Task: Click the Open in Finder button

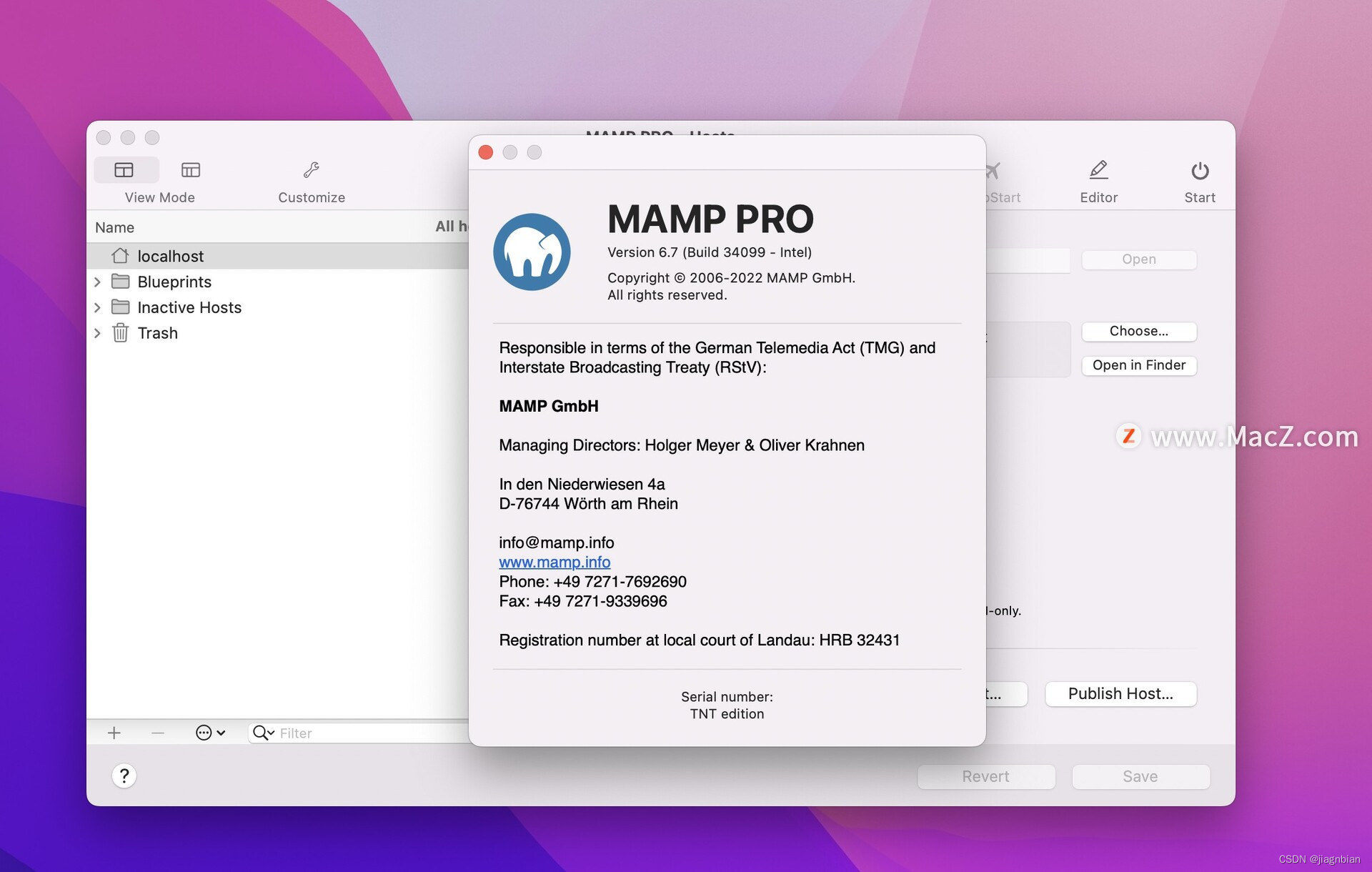Action: (1139, 365)
